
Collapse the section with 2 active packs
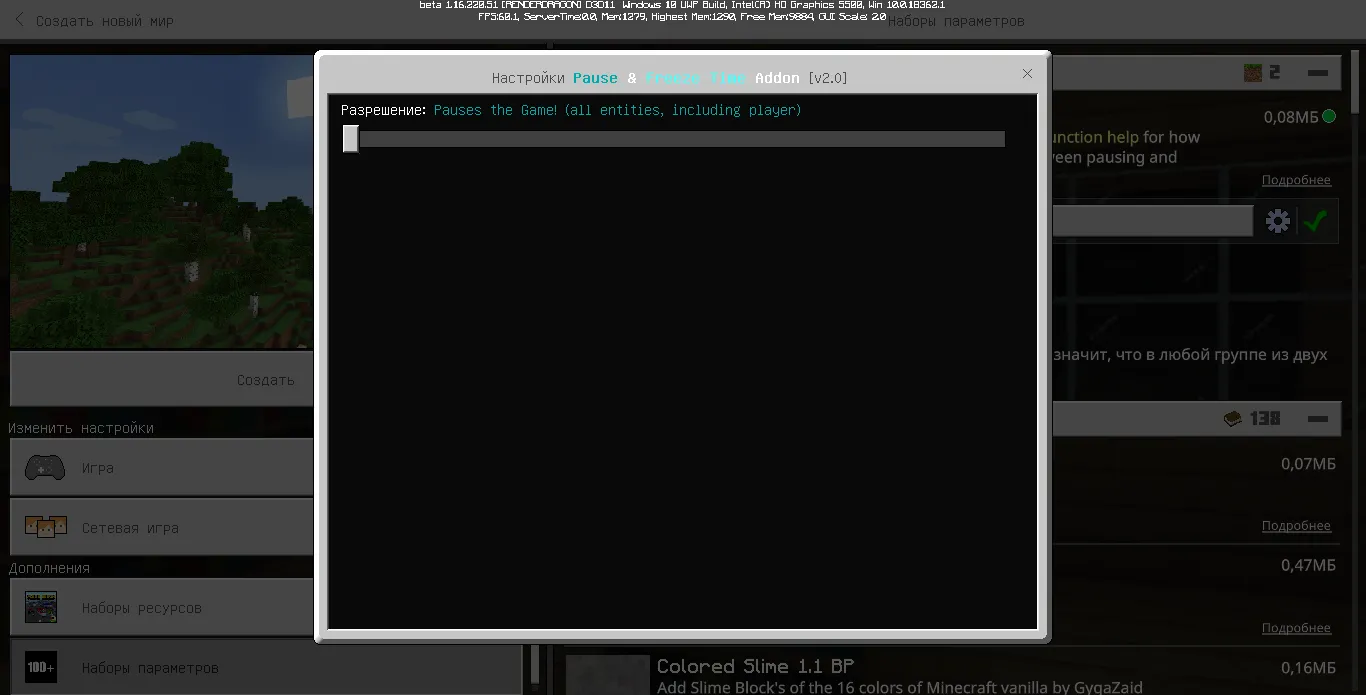pyautogui.click(x=1318, y=73)
